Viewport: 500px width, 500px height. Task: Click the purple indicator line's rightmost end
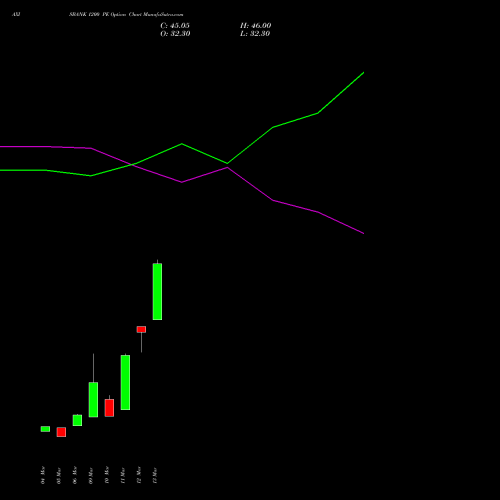pyautogui.click(x=363, y=233)
